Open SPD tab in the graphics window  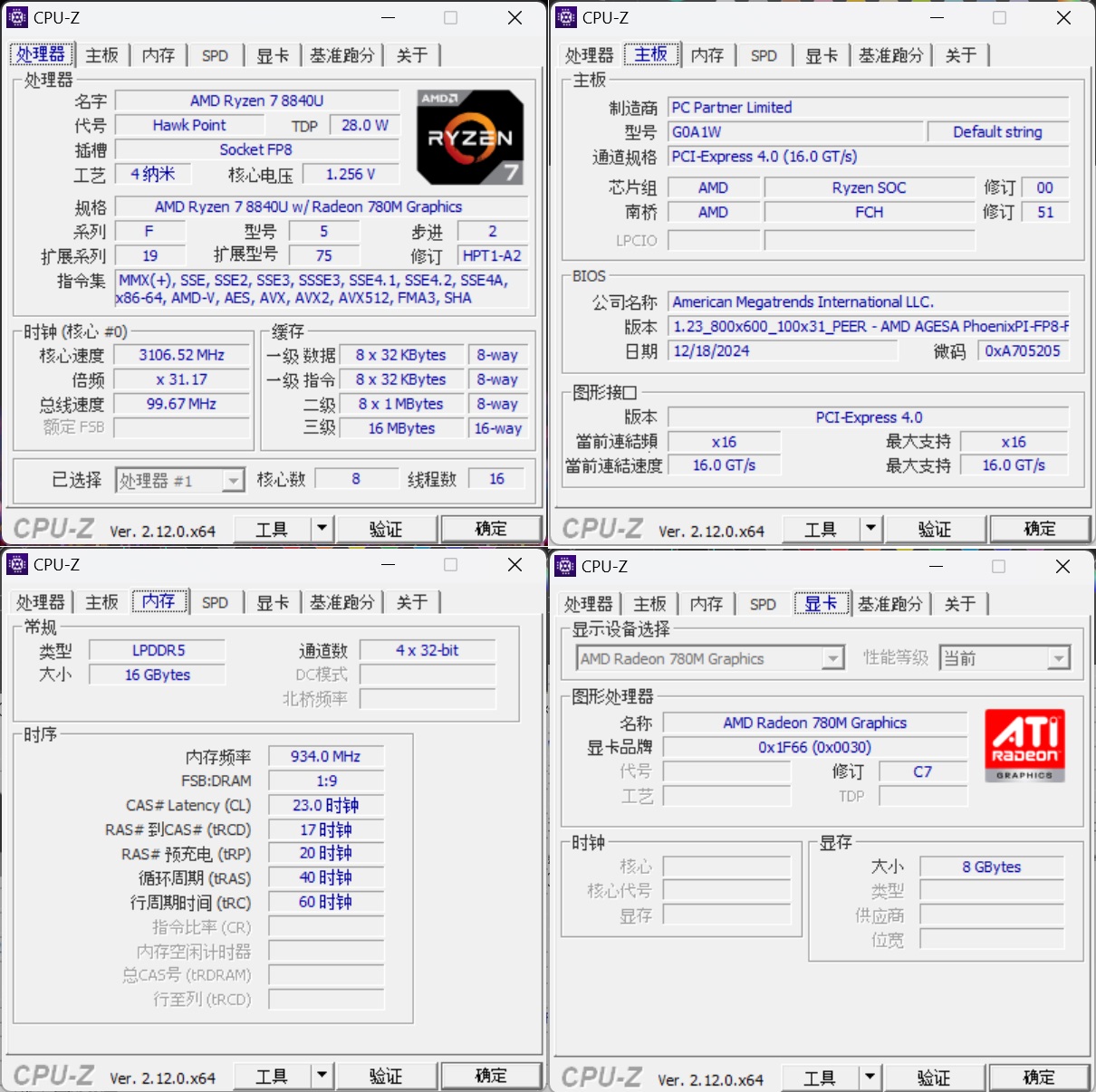tap(763, 604)
